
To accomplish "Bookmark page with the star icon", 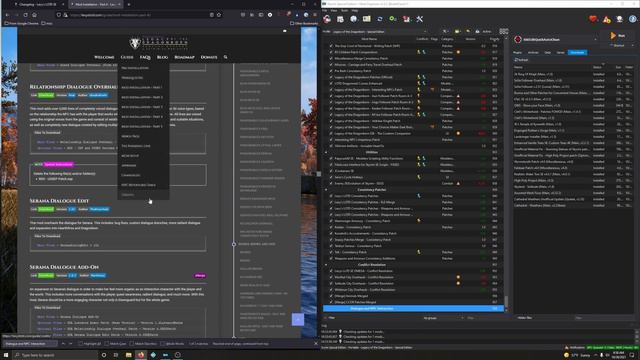I will 219,15.
